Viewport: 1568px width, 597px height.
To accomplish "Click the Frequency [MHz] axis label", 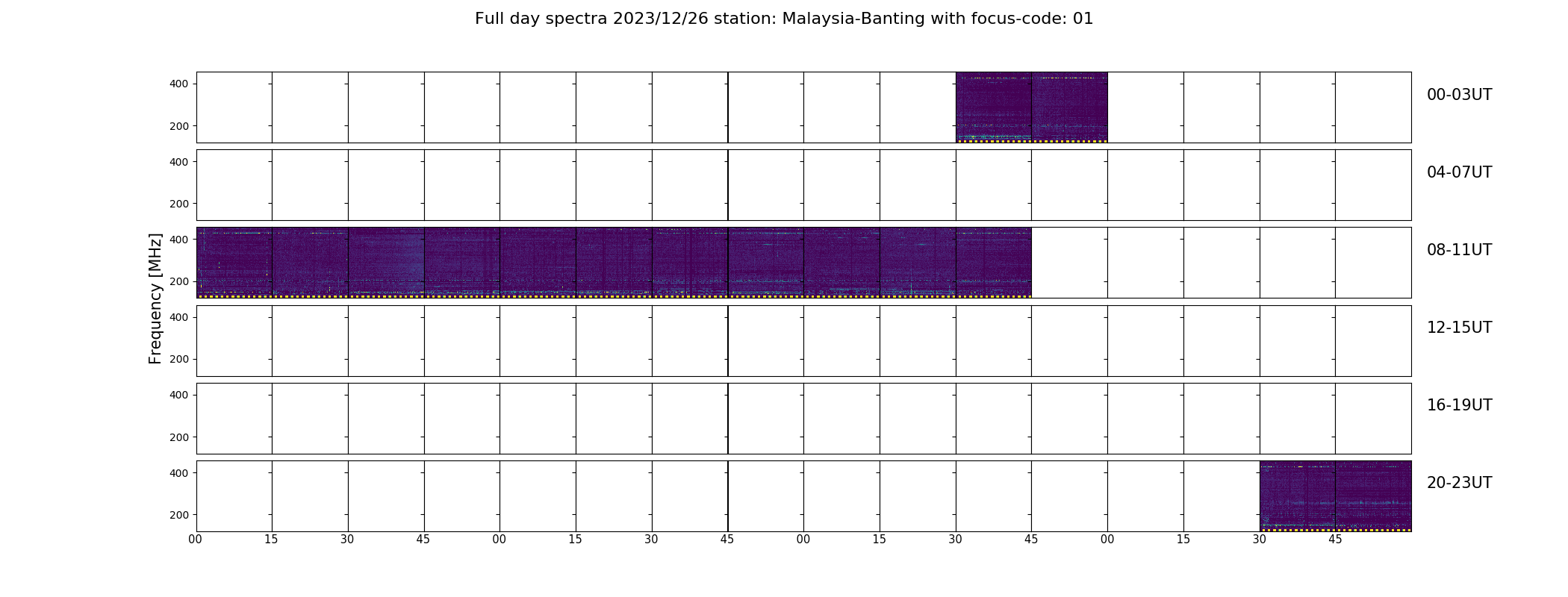I will (x=155, y=298).
